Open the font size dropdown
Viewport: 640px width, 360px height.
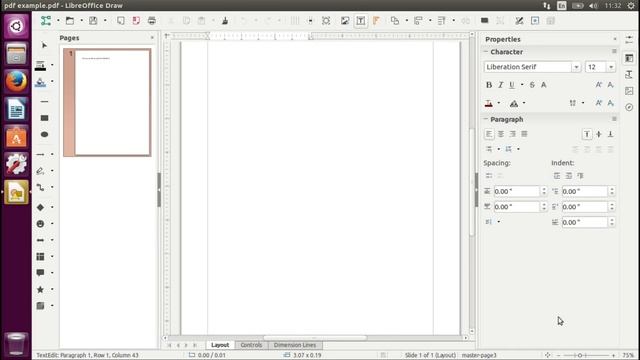[611, 67]
